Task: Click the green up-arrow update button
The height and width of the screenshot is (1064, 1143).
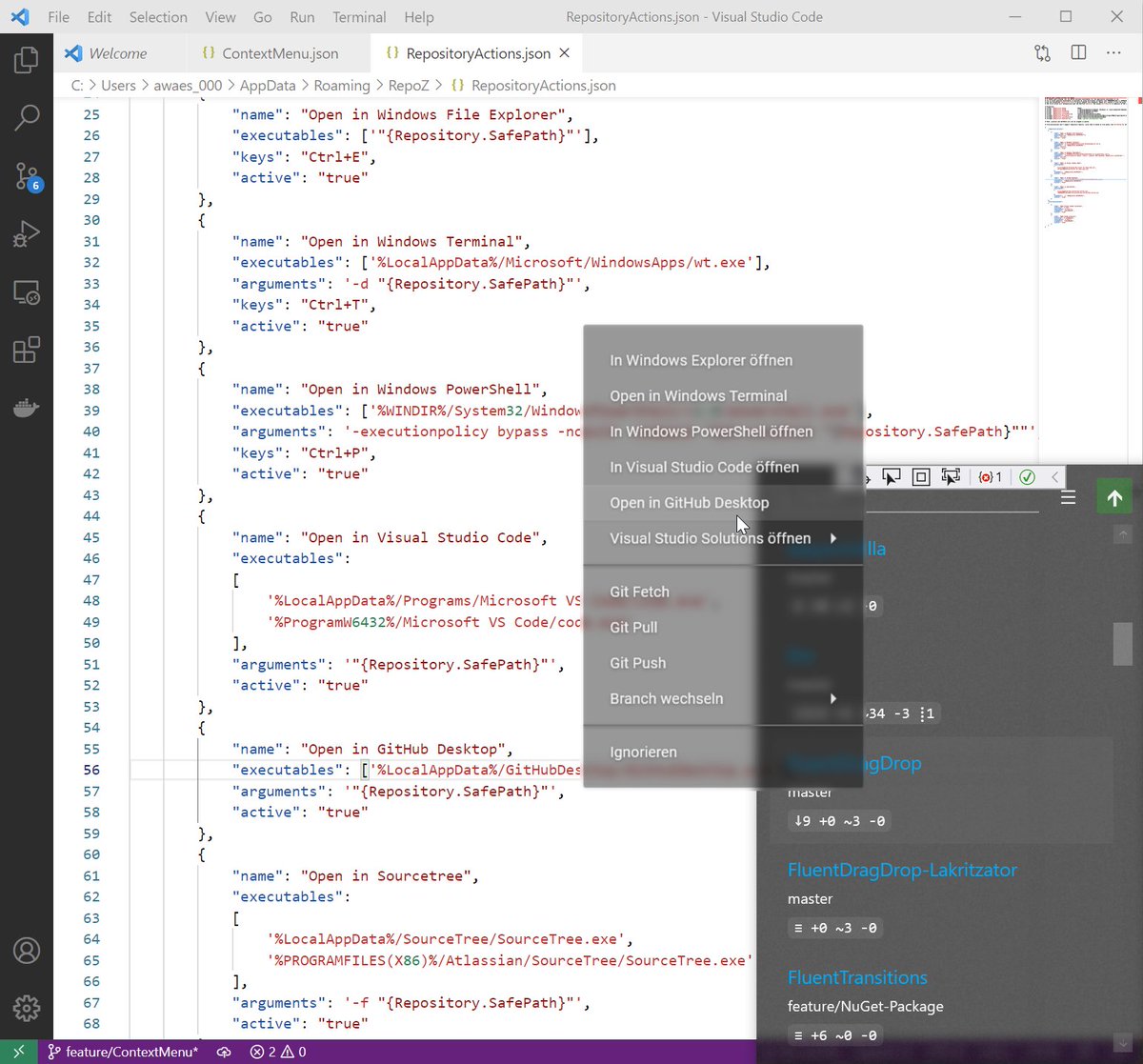Action: (1114, 497)
